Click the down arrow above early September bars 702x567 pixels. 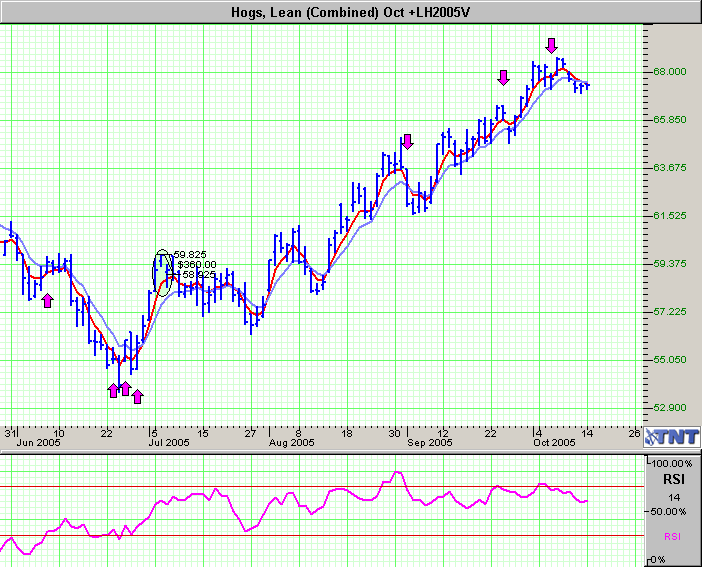pos(406,141)
